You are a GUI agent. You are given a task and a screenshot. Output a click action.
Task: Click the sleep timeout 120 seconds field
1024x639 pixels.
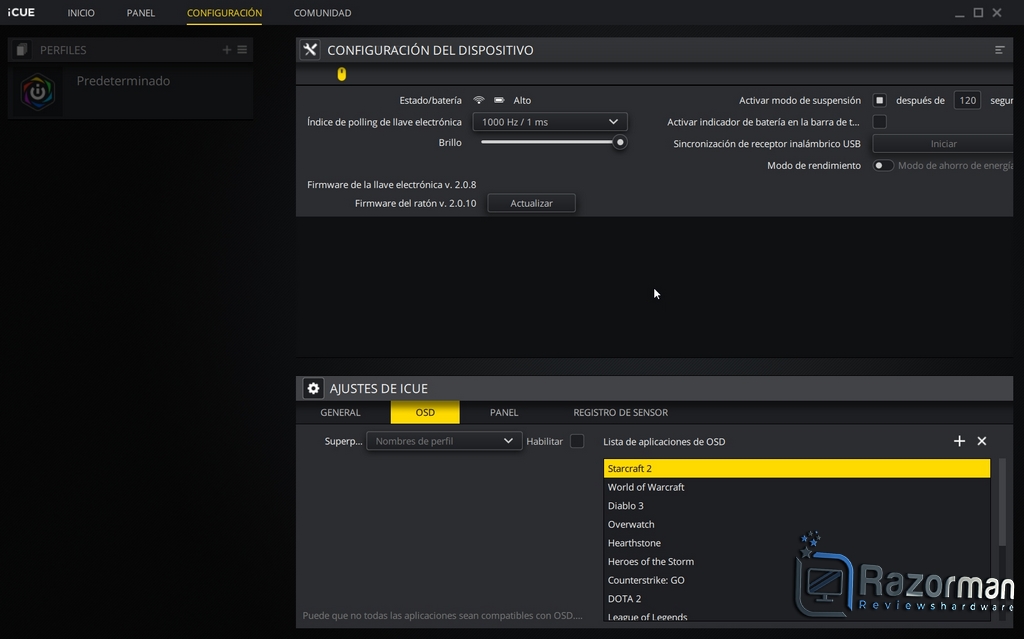click(967, 100)
